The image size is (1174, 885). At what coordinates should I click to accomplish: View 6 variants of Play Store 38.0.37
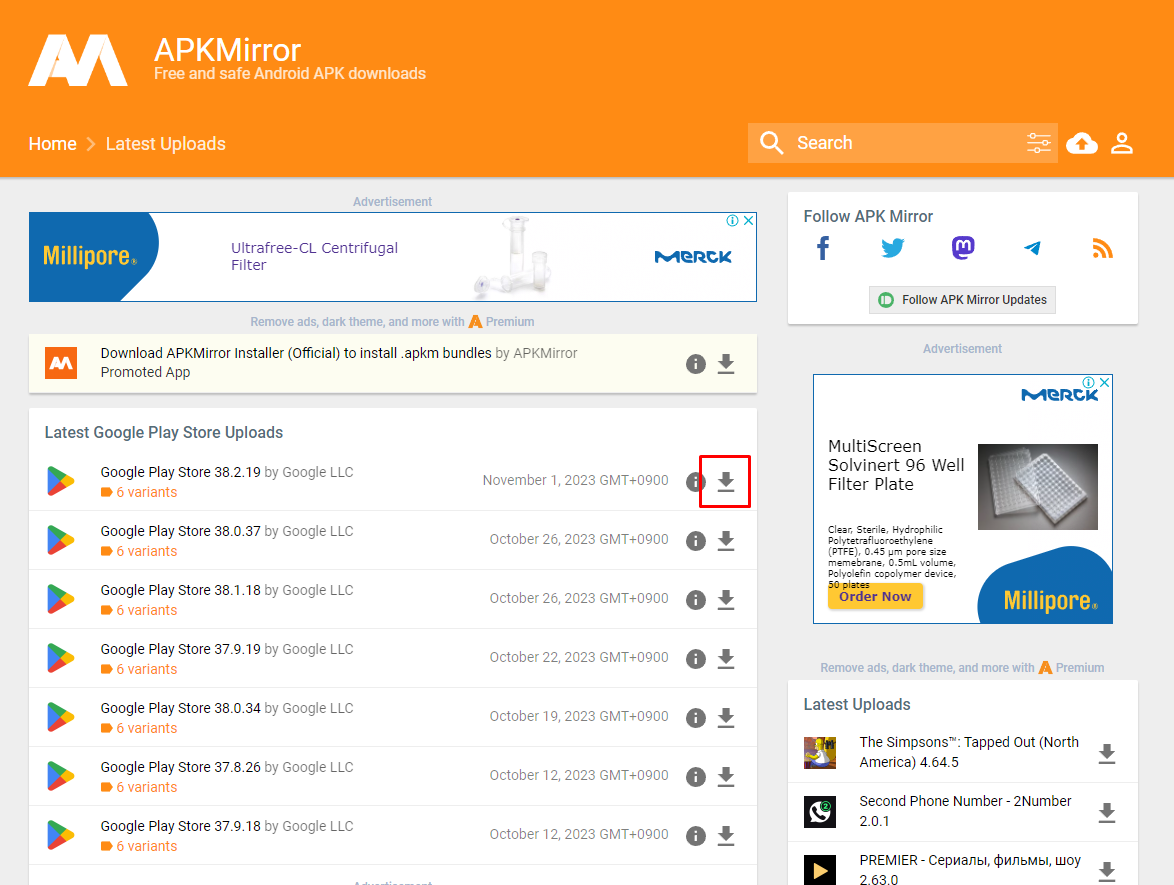click(x=139, y=552)
